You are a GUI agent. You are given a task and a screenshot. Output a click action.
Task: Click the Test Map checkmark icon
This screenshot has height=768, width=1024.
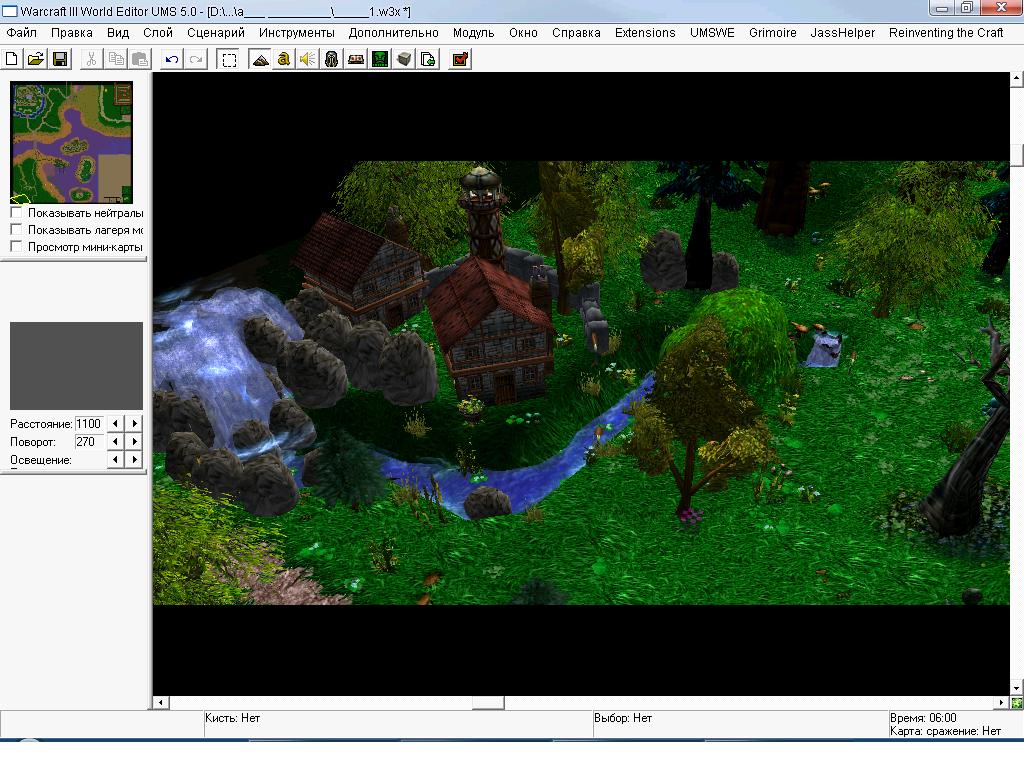point(460,59)
